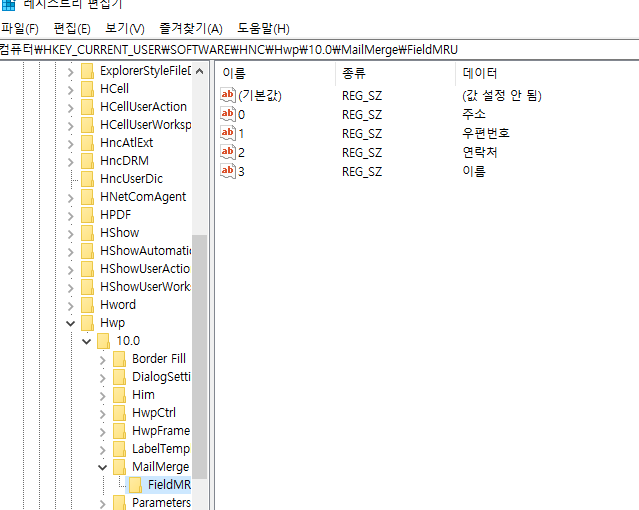The width and height of the screenshot is (639, 510).
Task: Click the Hword folder icon
Action: coord(87,305)
